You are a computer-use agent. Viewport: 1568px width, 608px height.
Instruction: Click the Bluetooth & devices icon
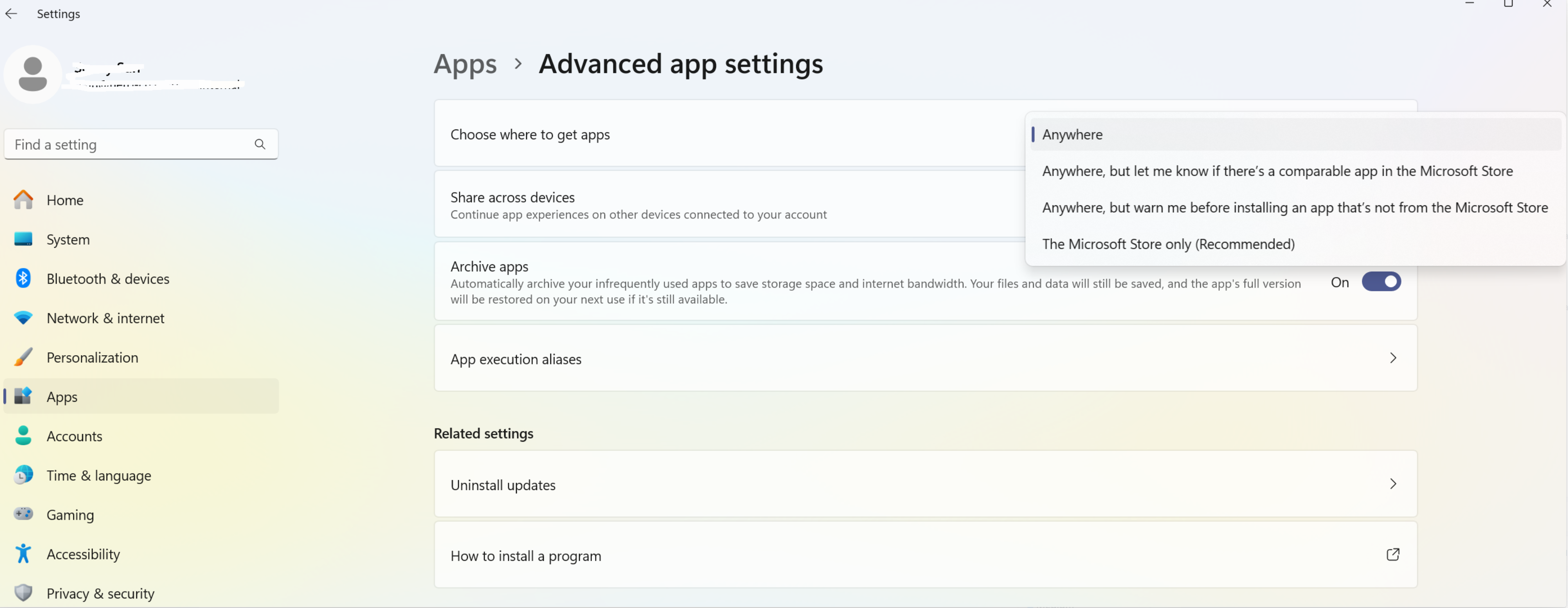[x=23, y=278]
